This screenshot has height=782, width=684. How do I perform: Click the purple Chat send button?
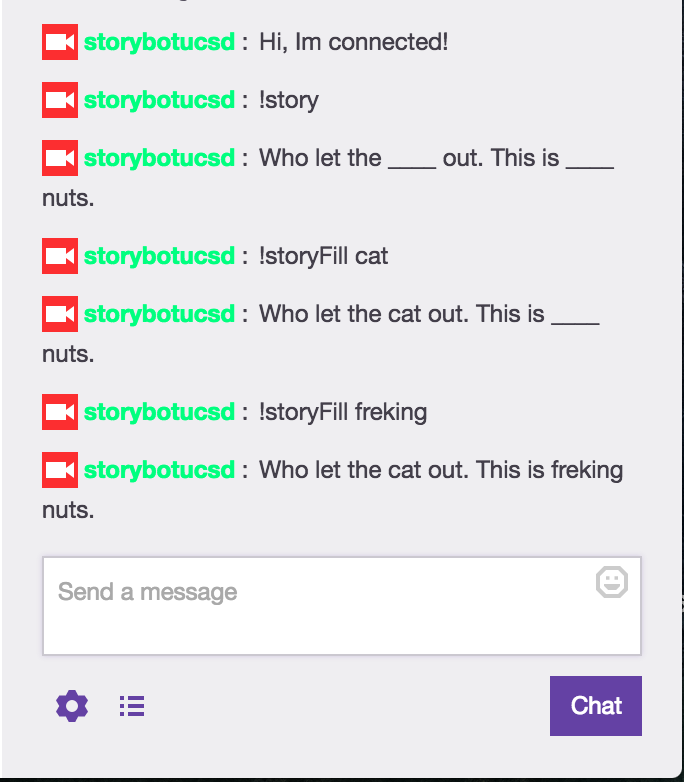pyautogui.click(x=596, y=706)
